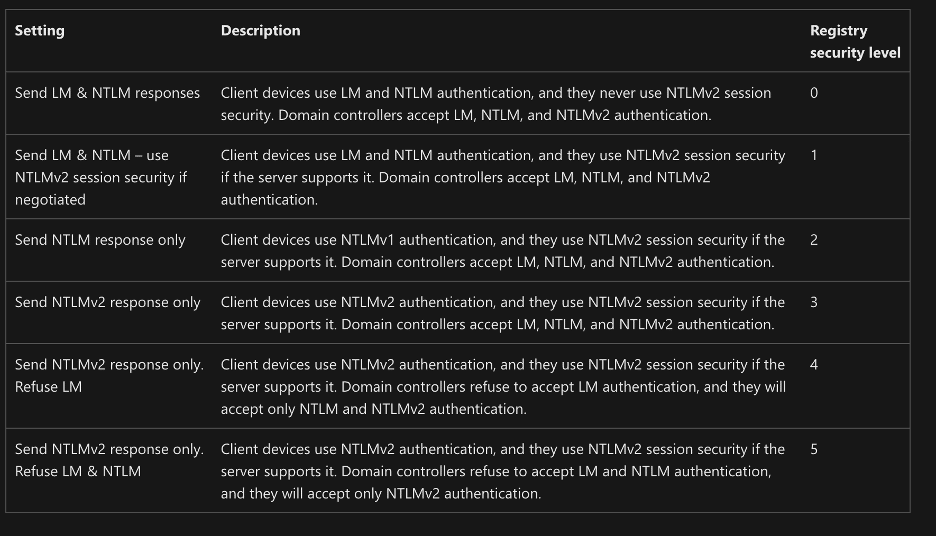Image resolution: width=936 pixels, height=536 pixels.
Task: Click 'Refuse LM & NTLM' setting cell
Action: click(109, 460)
